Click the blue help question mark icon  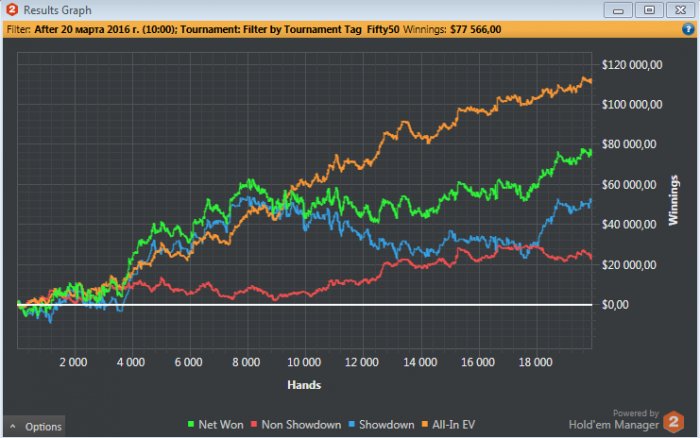tap(688, 29)
